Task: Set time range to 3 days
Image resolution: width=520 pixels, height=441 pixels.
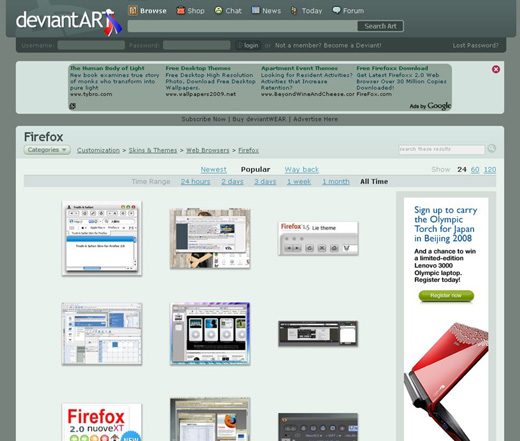Action: pos(265,181)
